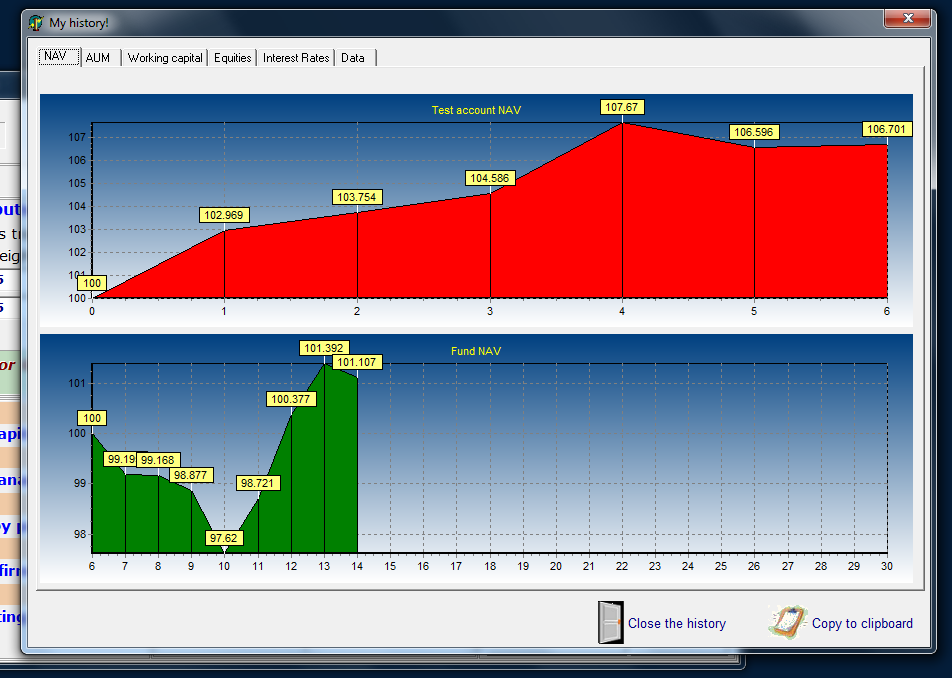952x678 pixels.
Task: Click the clipboard icon beside Copy to clipboard
Action: pos(788,622)
